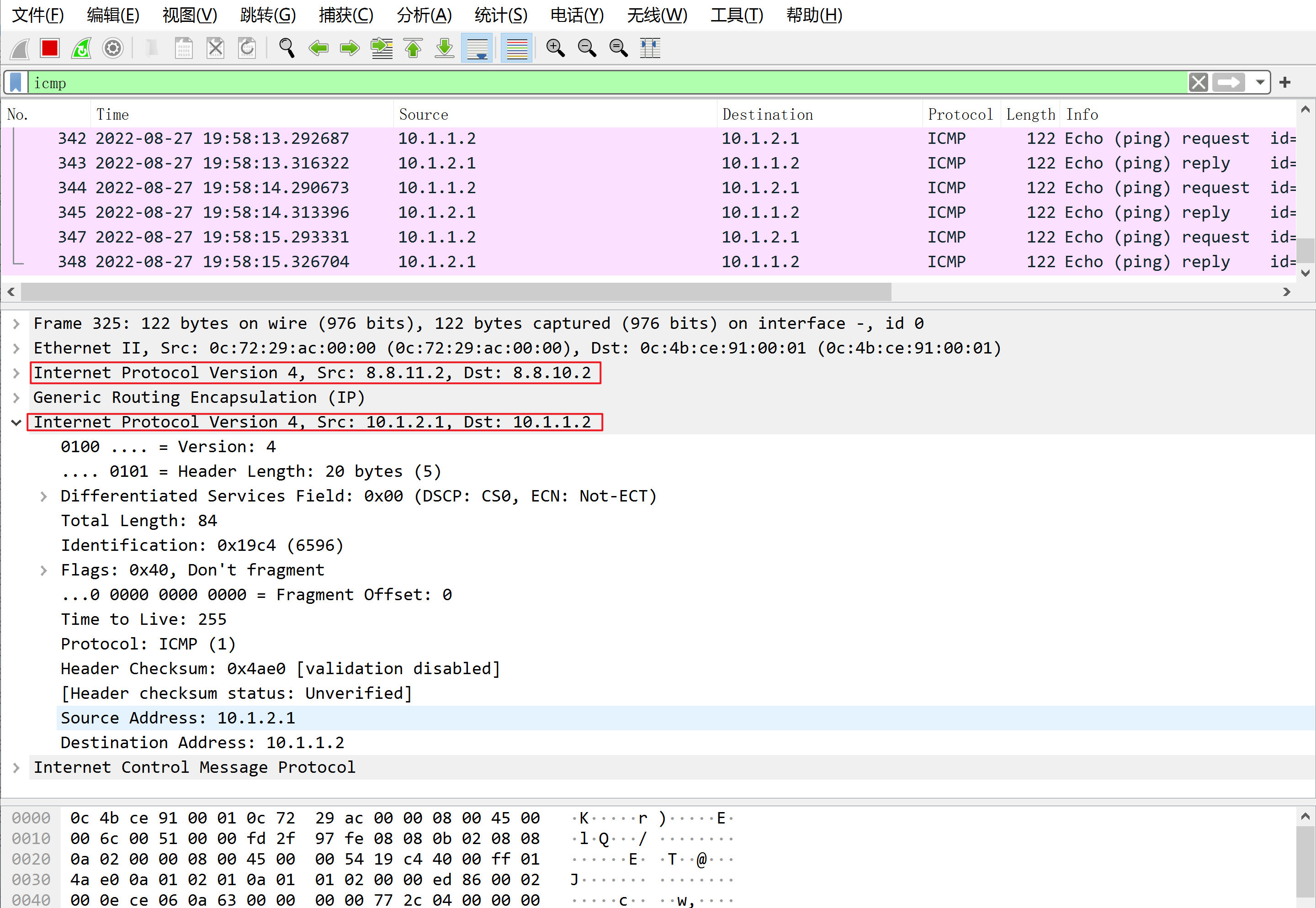The width and height of the screenshot is (1316, 908).
Task: Zoom in on packet text
Action: pos(555,48)
